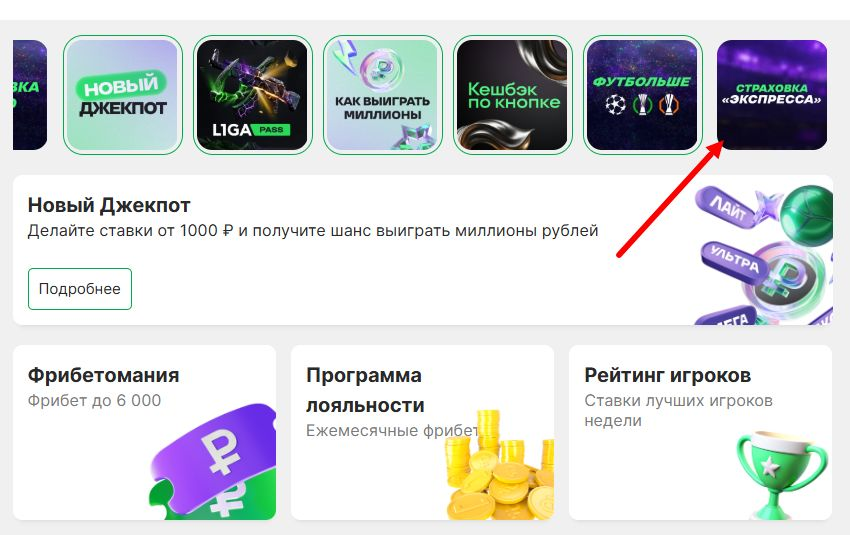Open the Фрибетомания promo card
Image resolution: width=850 pixels, height=535 pixels.
144,432
